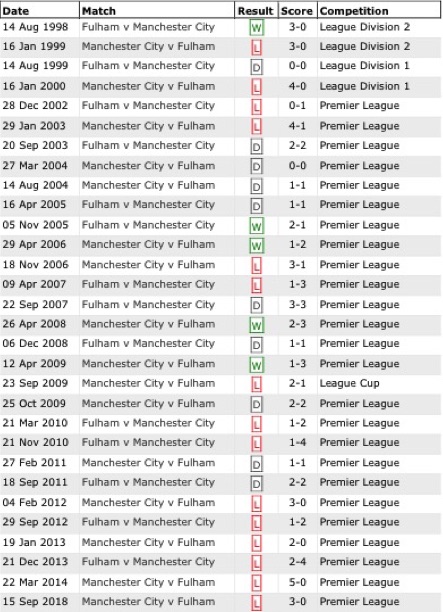The image size is (443, 612).
Task: Click the D icon for 18 Sep 2011
Action: pos(256,484)
